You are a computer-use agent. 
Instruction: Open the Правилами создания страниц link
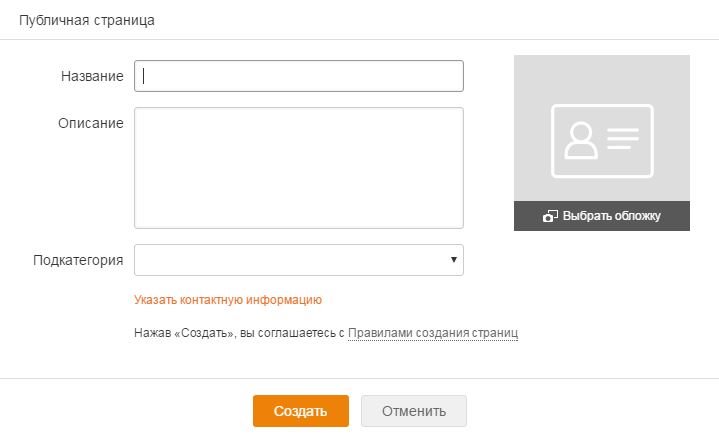point(433,332)
